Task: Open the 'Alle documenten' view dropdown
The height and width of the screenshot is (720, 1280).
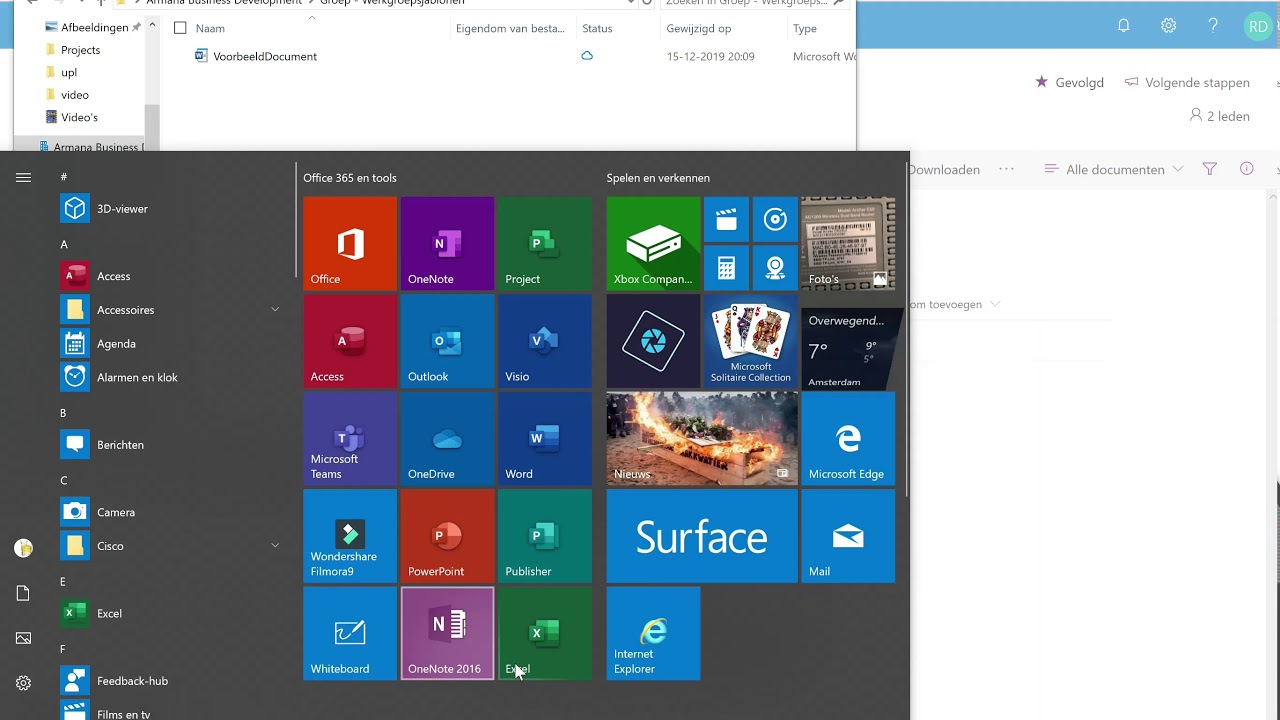Action: pos(1114,169)
